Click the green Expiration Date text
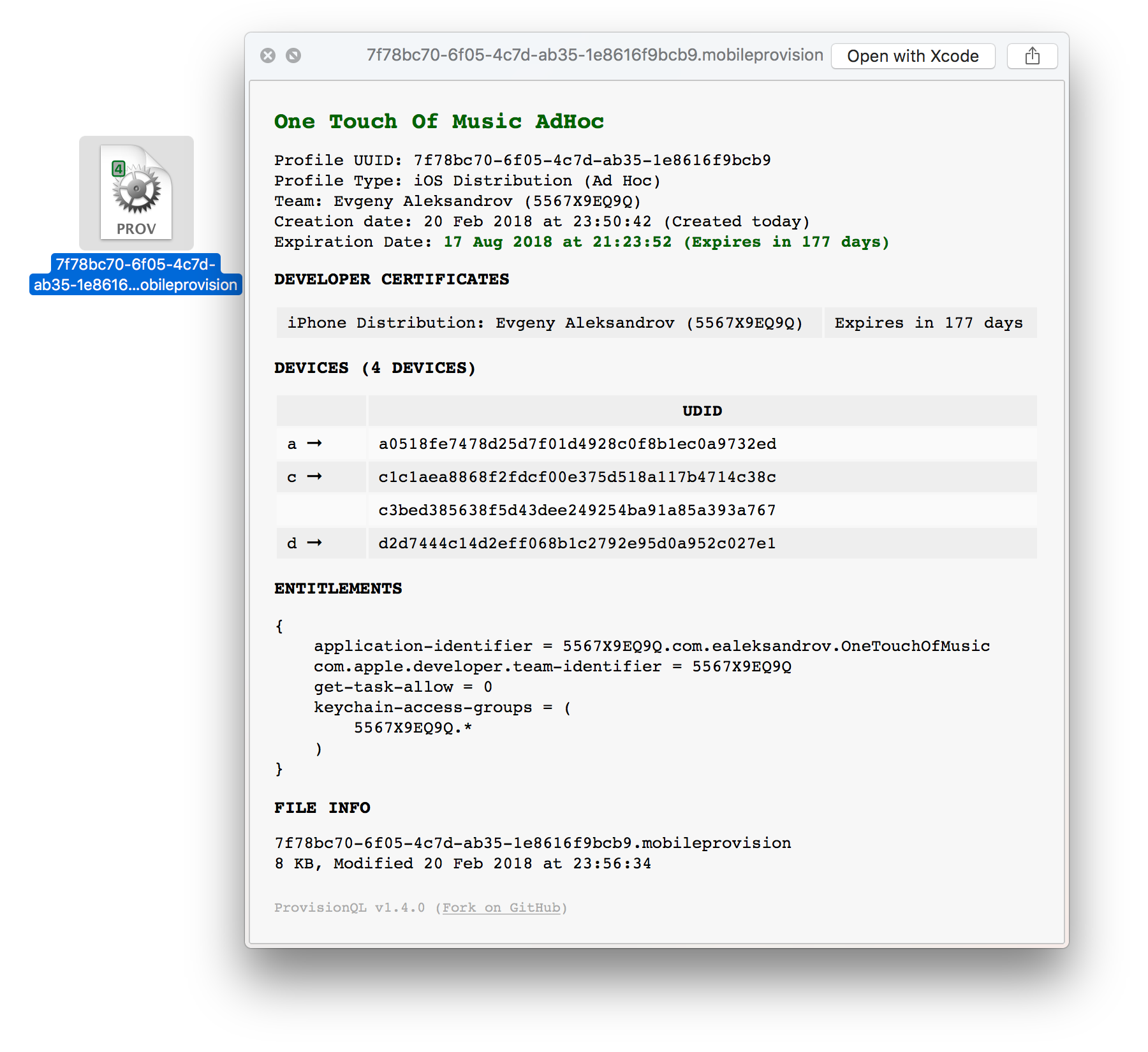 pos(666,242)
